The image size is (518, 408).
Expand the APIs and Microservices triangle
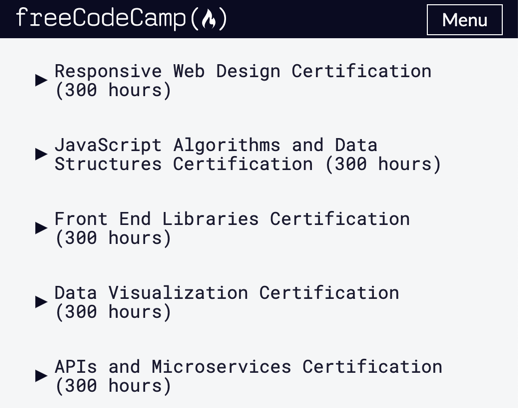[41, 376]
